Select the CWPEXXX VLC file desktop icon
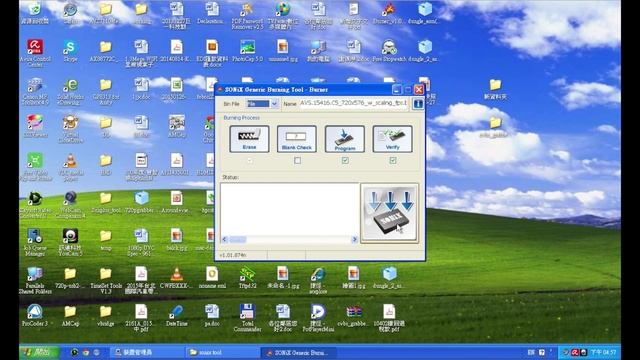The image size is (640, 360). pos(176,278)
